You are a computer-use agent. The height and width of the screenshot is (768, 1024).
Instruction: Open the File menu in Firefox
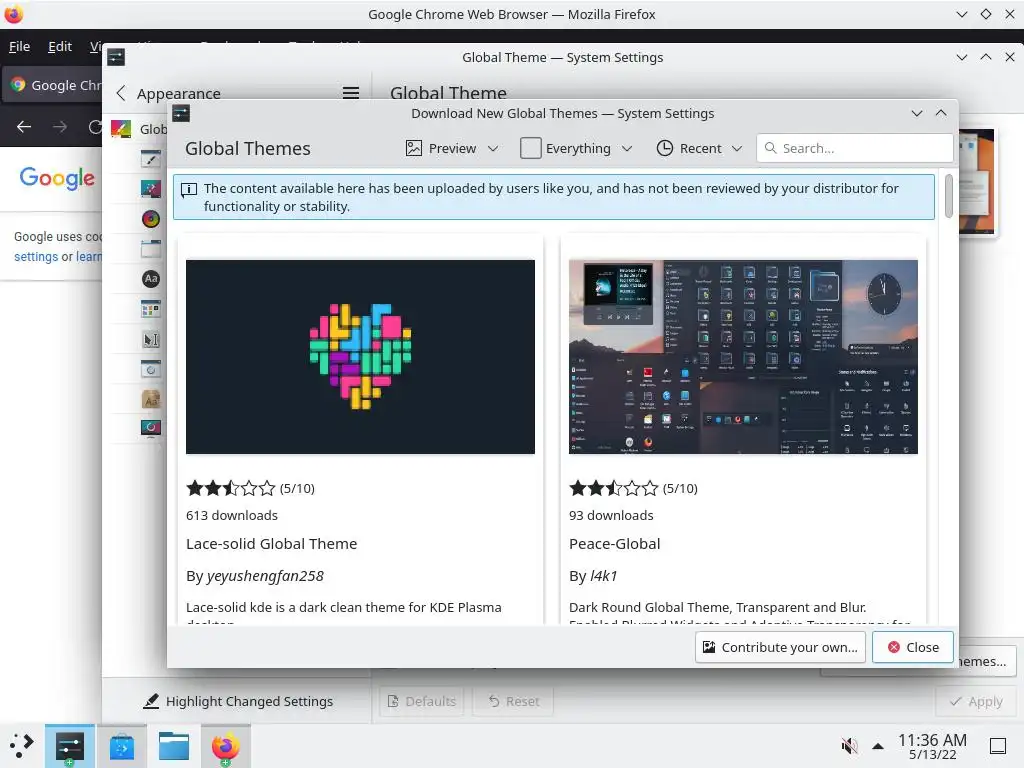click(19, 46)
